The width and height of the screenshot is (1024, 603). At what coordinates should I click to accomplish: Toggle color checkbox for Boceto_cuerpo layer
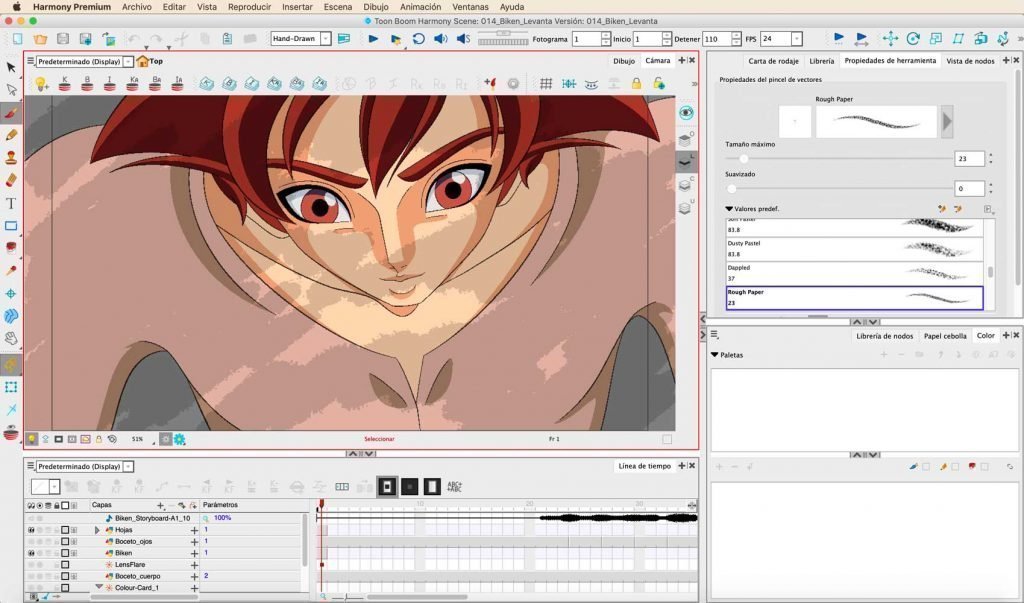tap(65, 576)
